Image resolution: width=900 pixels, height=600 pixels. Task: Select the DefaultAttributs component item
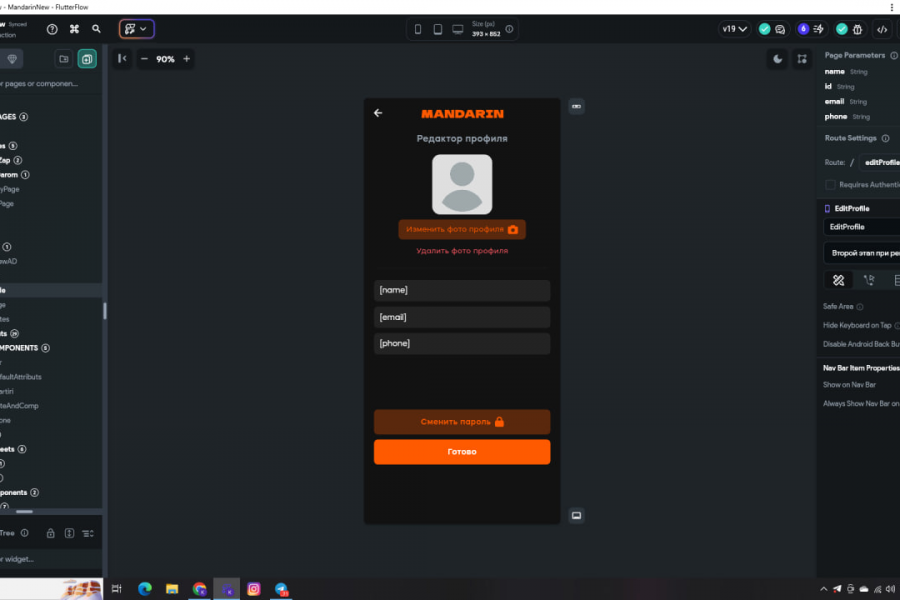(x=21, y=377)
